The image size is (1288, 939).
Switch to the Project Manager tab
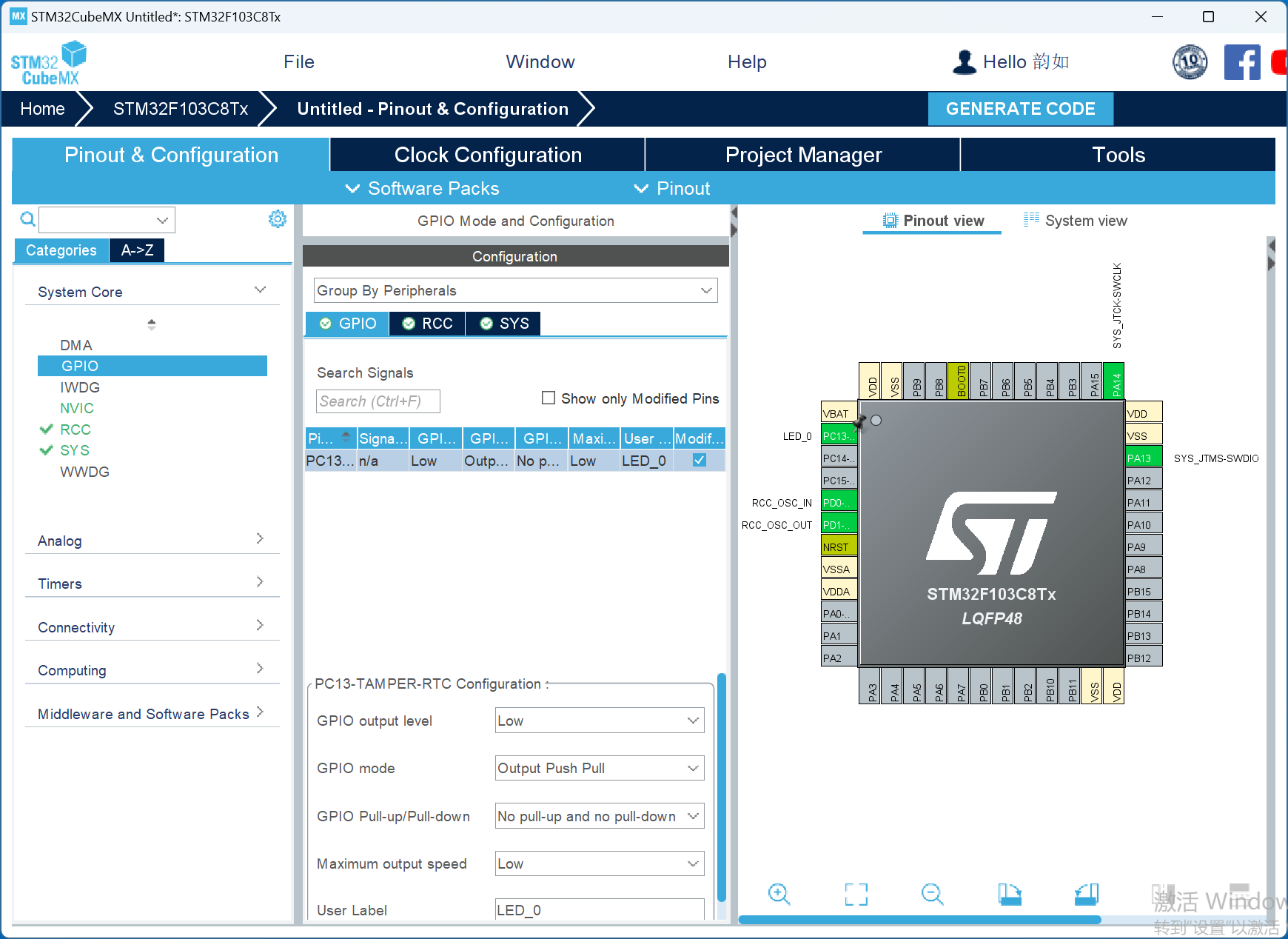(803, 155)
